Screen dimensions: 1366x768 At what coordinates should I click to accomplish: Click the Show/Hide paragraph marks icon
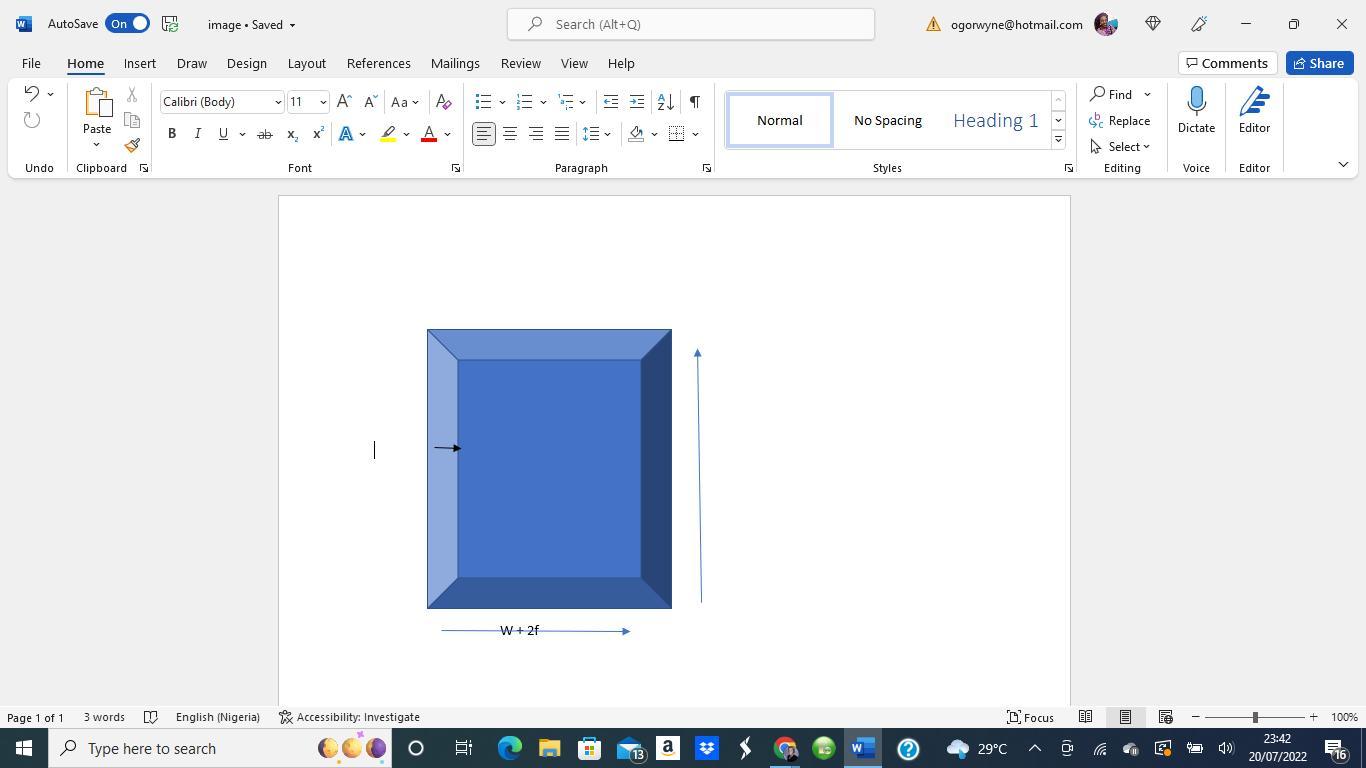(694, 102)
